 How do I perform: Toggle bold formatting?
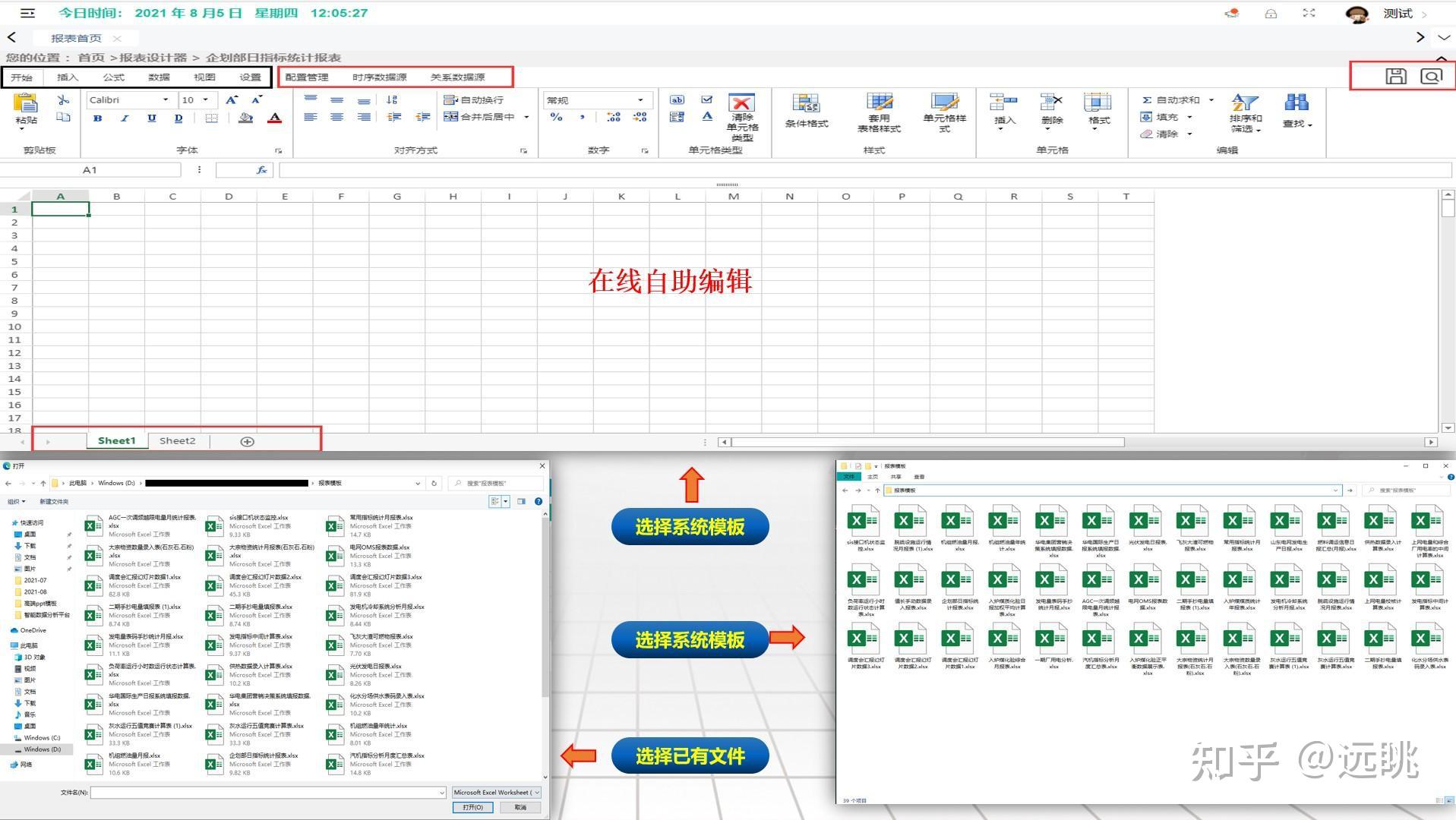click(97, 118)
